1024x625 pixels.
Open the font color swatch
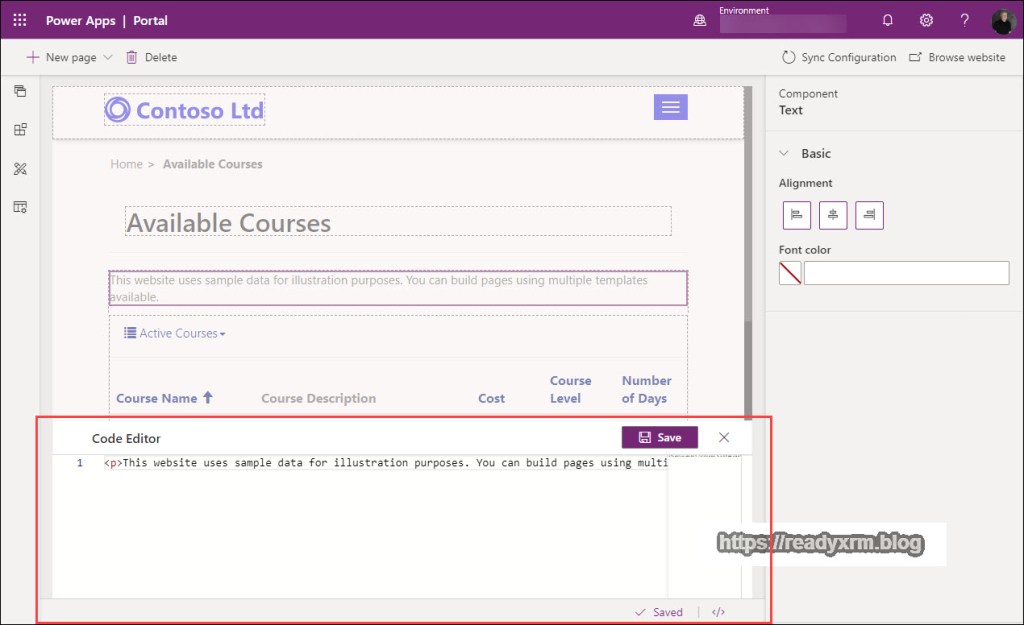click(790, 273)
